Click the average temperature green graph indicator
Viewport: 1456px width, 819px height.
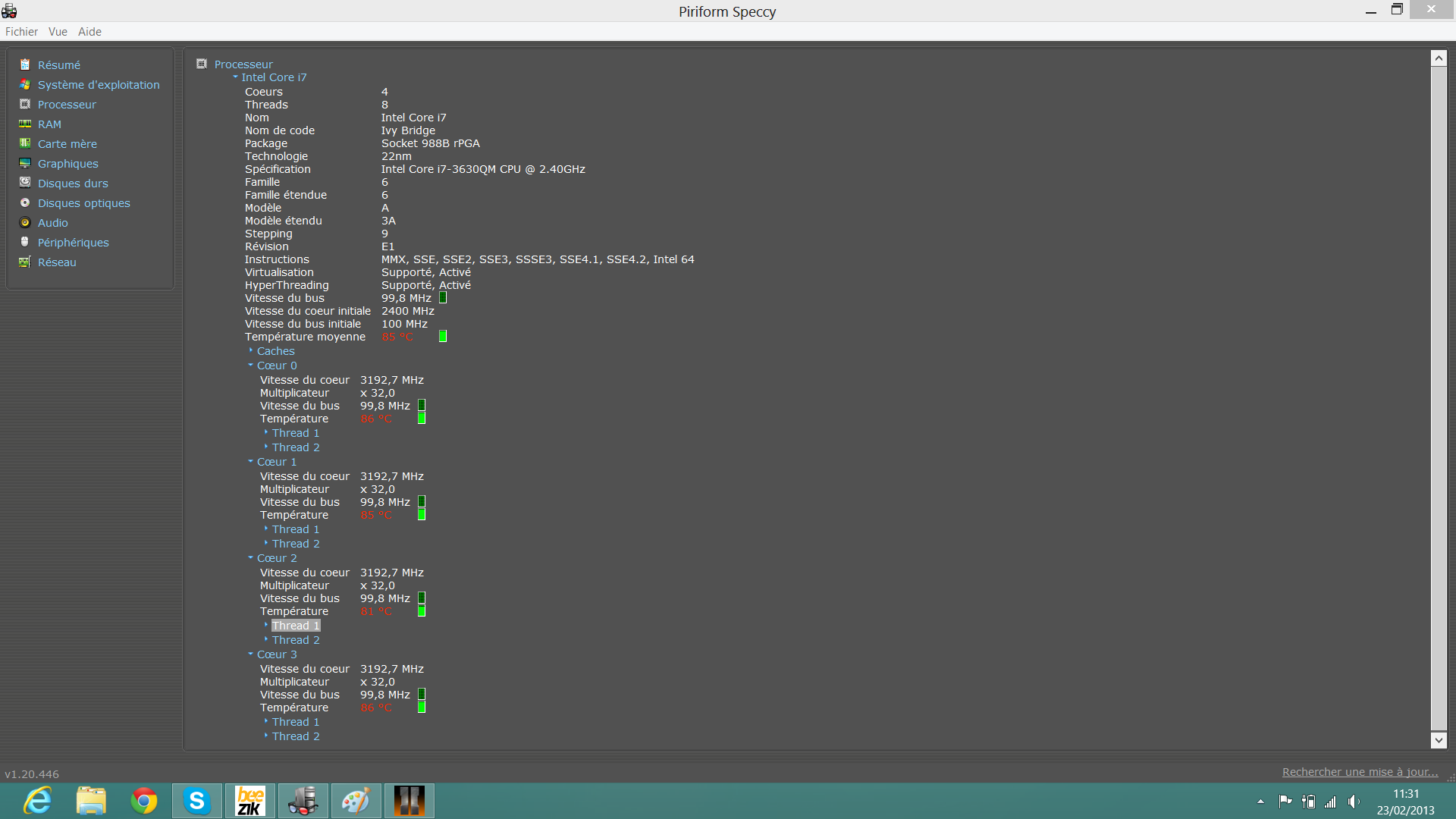[x=443, y=336]
